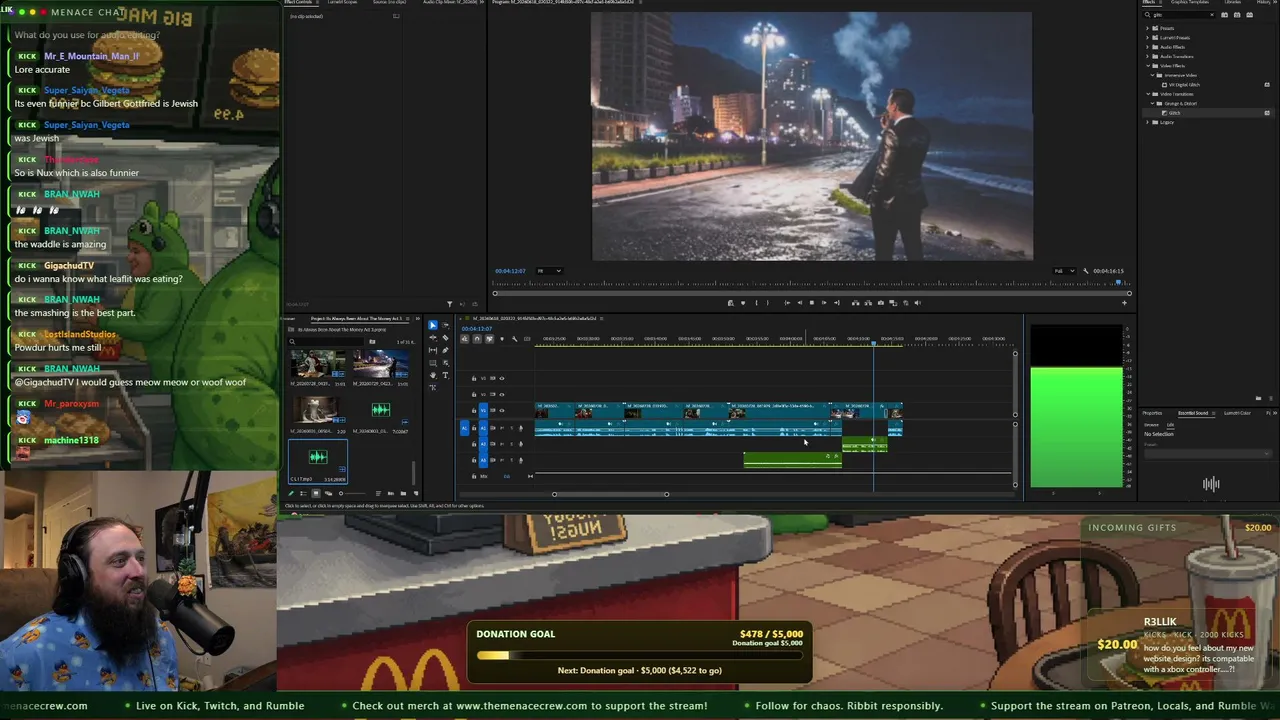Screen dimensions: 1280x720
Task: Click the Extract button in Program monitor
Action: coord(867,303)
